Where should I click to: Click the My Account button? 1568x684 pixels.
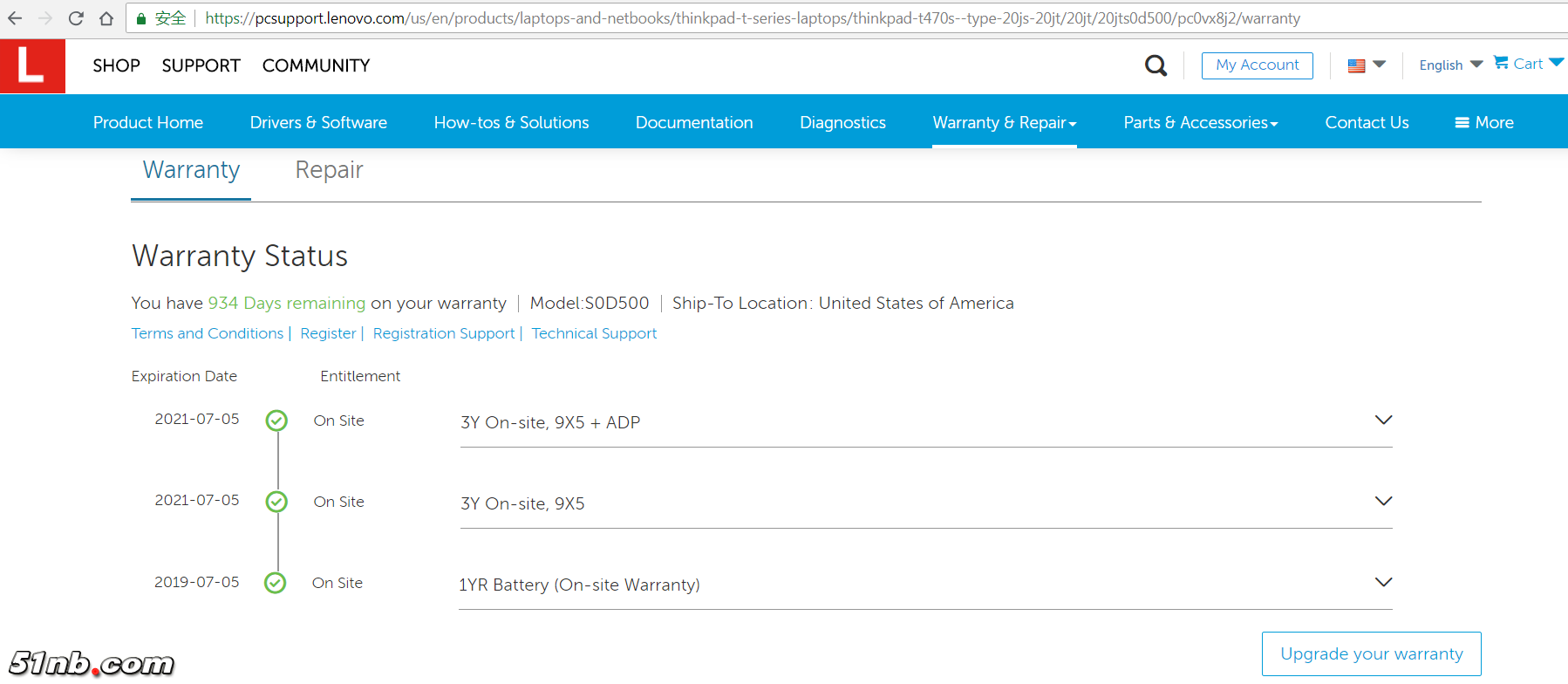pyautogui.click(x=1257, y=65)
